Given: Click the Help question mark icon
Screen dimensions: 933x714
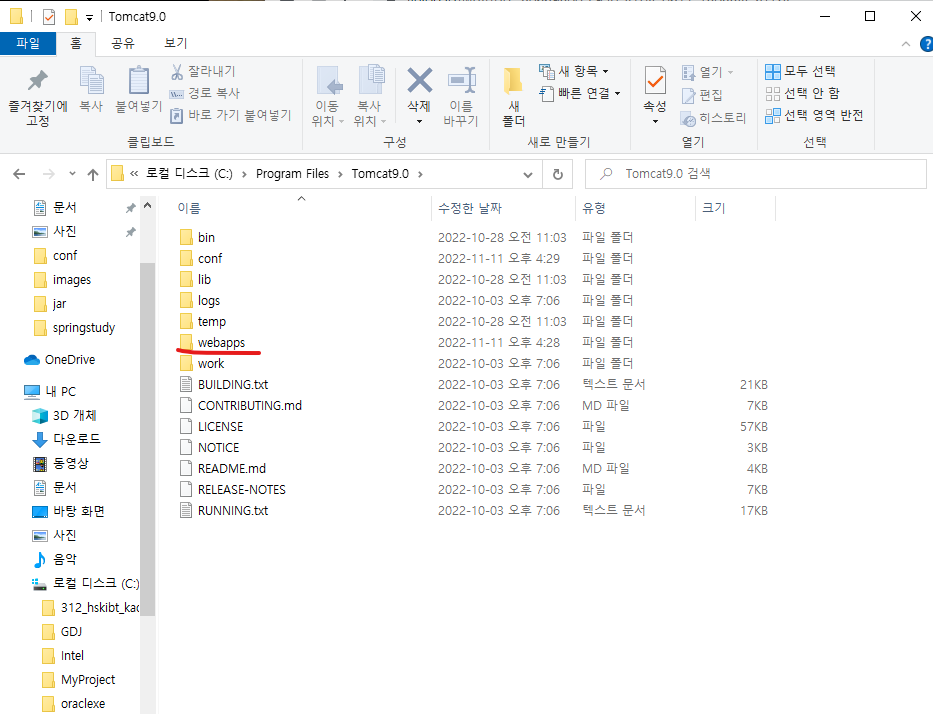Looking at the screenshot, I should [926, 44].
